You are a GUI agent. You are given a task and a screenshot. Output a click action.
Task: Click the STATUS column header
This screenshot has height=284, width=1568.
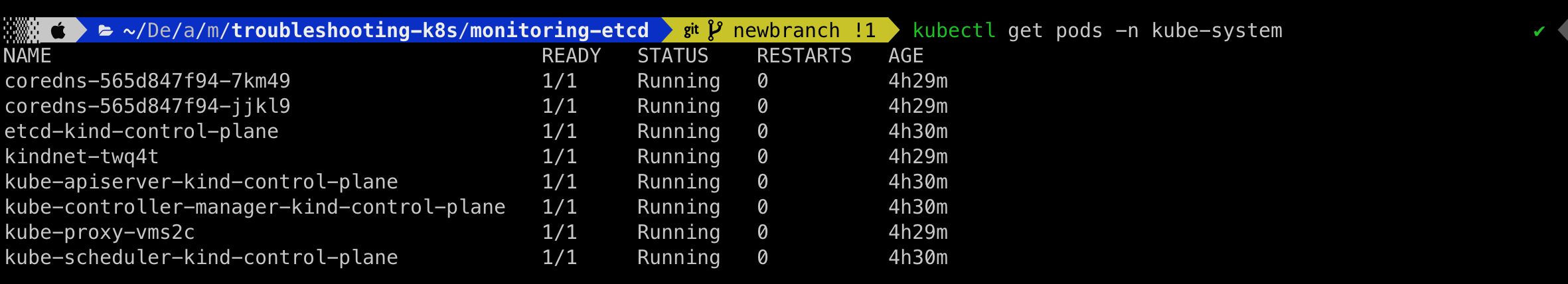click(x=673, y=56)
